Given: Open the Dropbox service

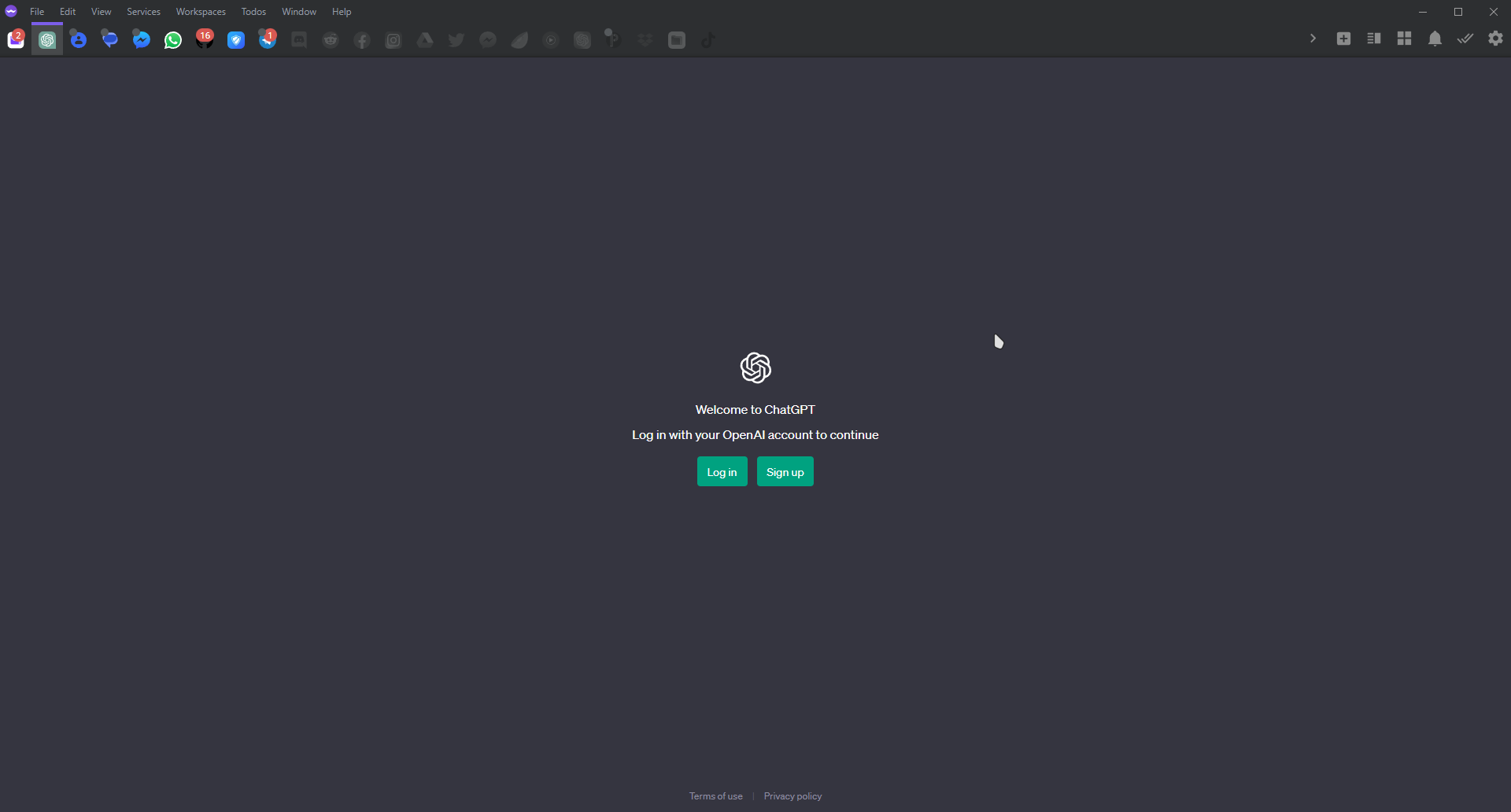Looking at the screenshot, I should pyautogui.click(x=645, y=39).
